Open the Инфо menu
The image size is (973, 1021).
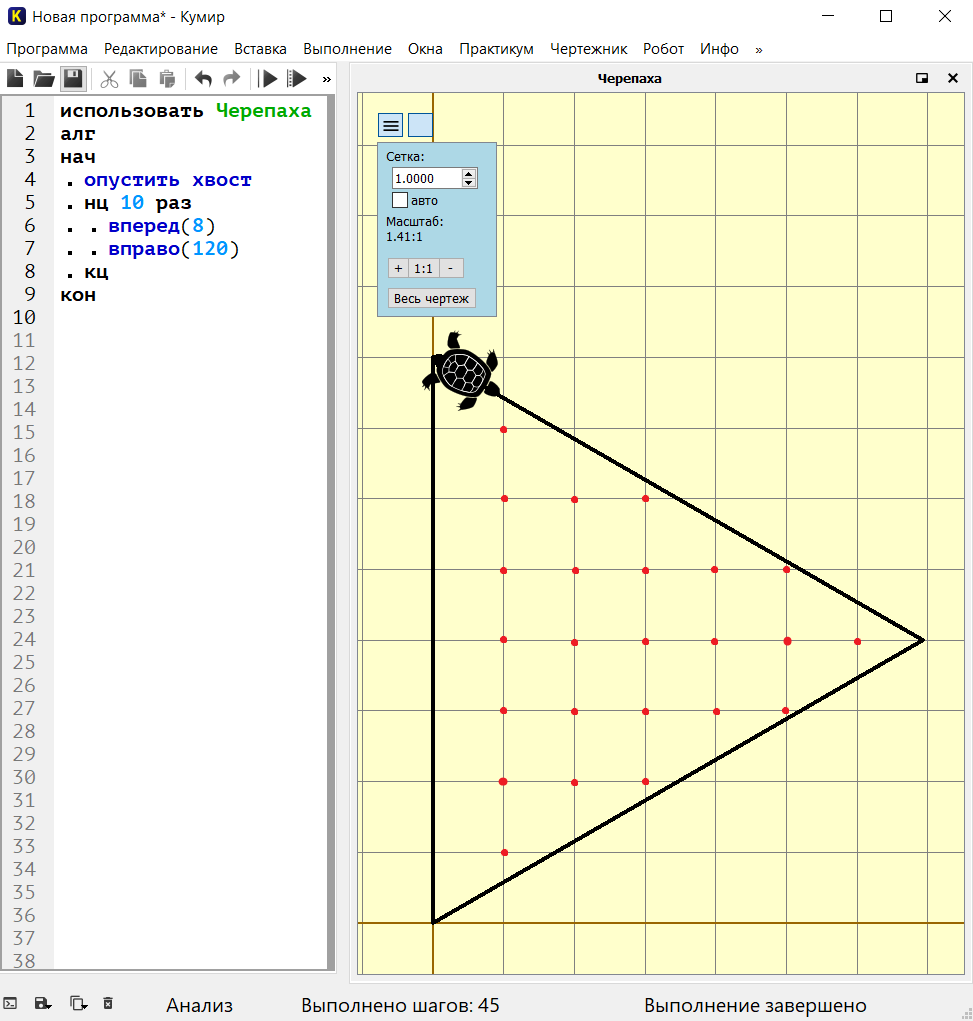720,49
